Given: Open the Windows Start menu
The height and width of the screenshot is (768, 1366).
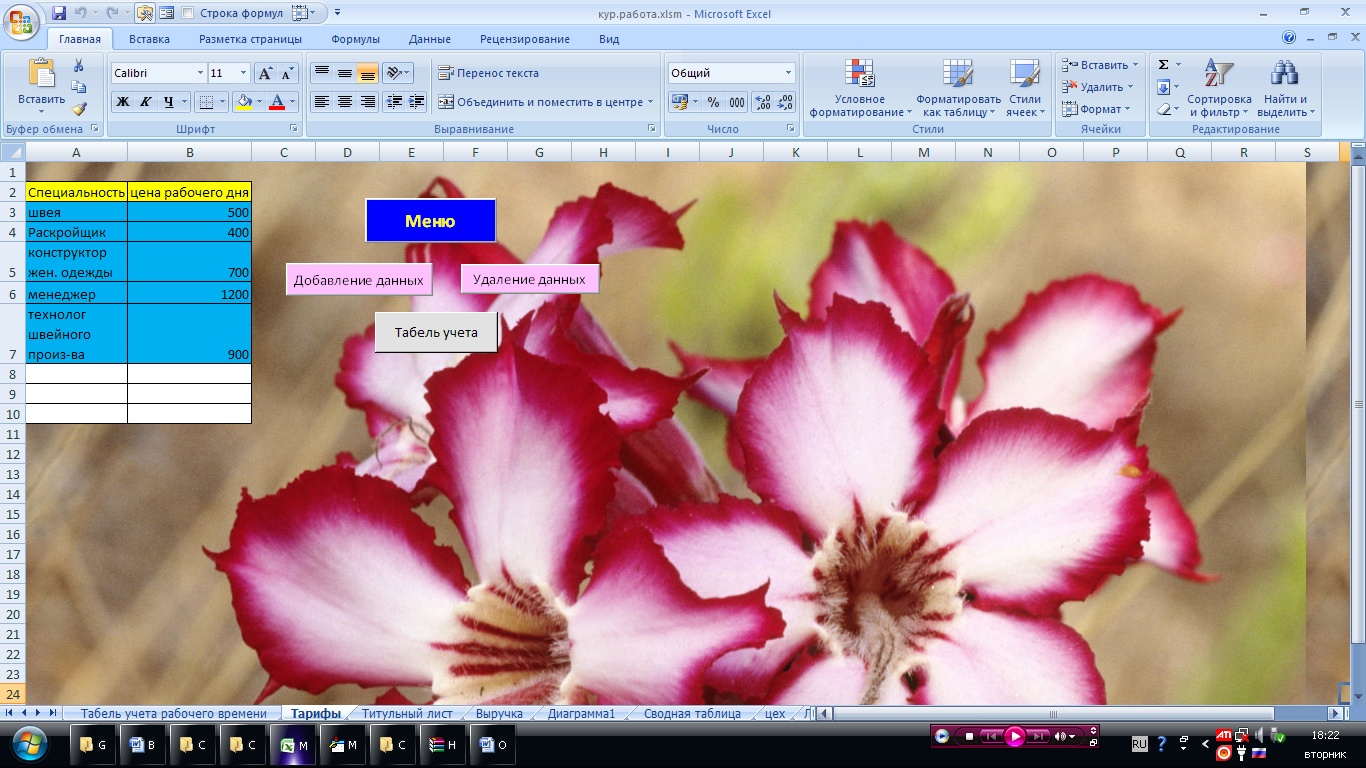Looking at the screenshot, I should (x=30, y=745).
